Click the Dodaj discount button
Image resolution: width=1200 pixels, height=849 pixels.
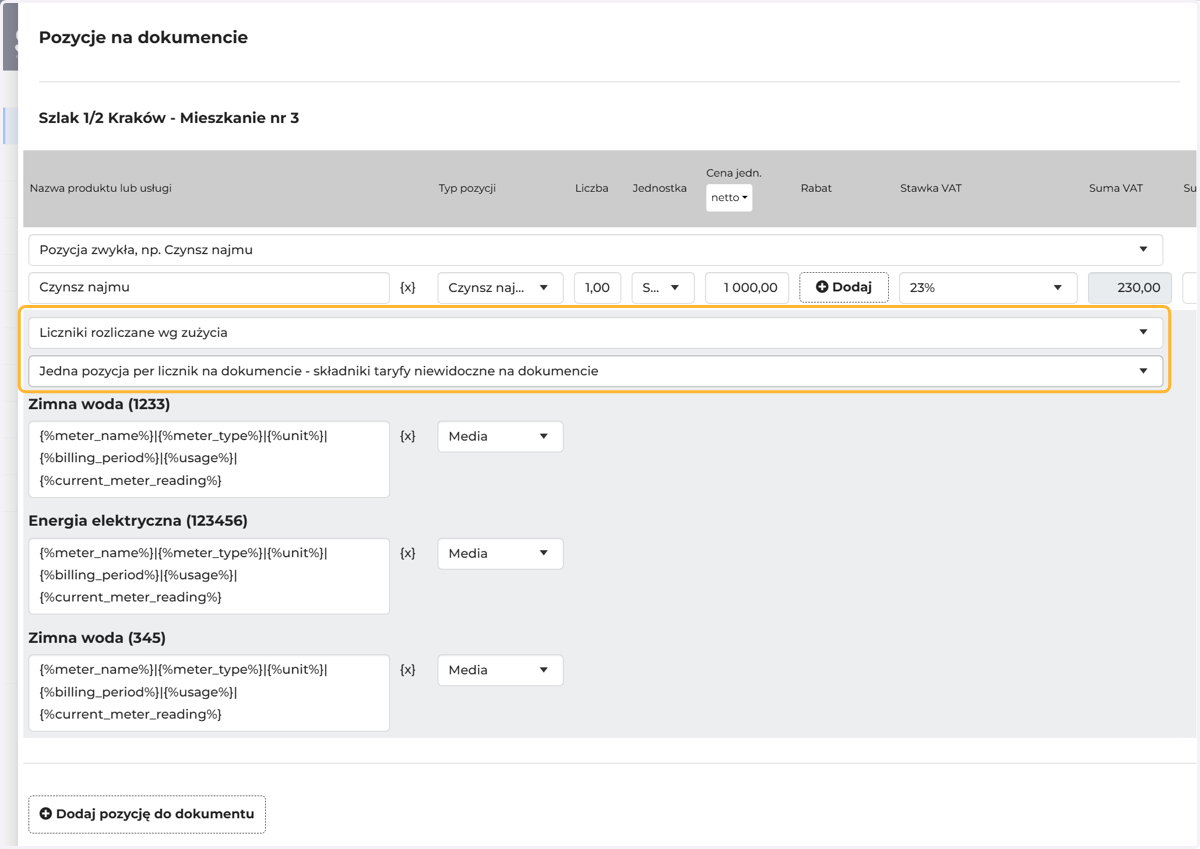pos(844,287)
